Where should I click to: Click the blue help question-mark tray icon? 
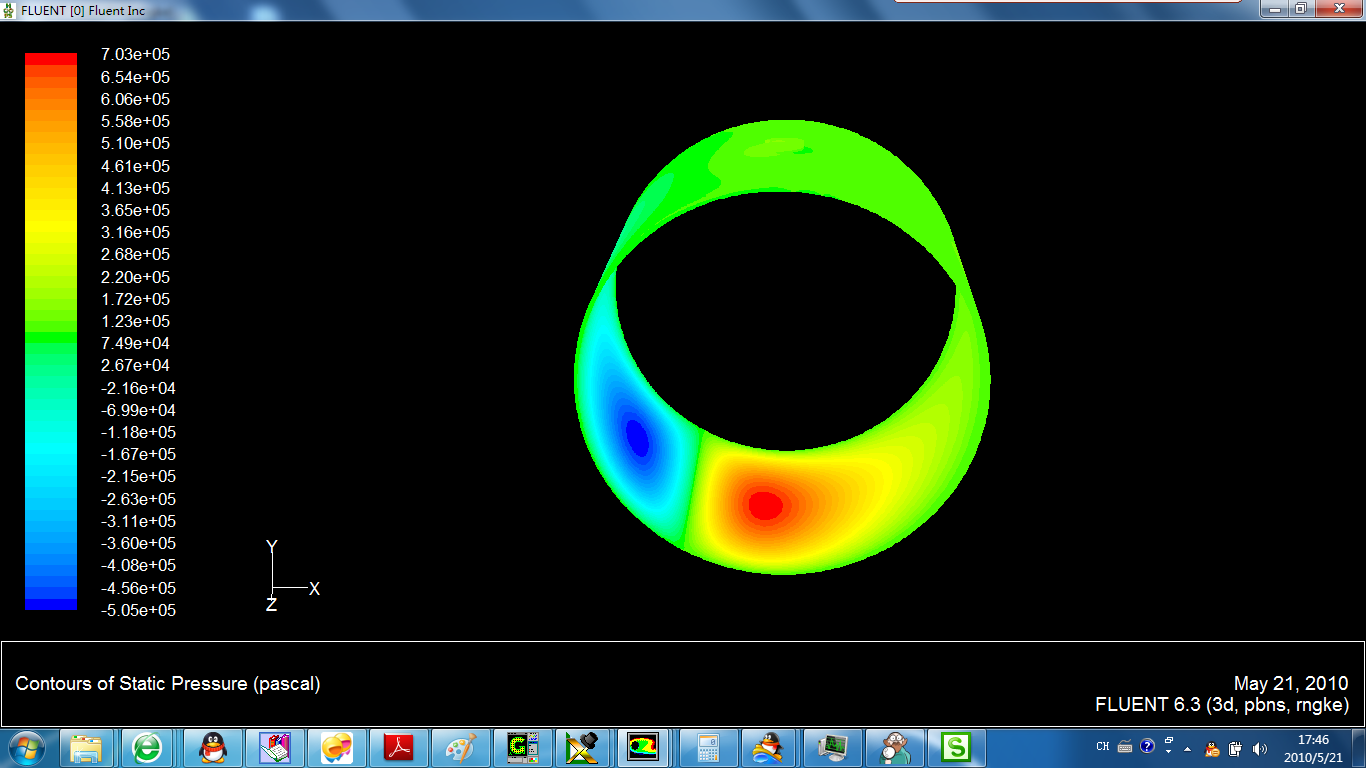[x=1147, y=746]
